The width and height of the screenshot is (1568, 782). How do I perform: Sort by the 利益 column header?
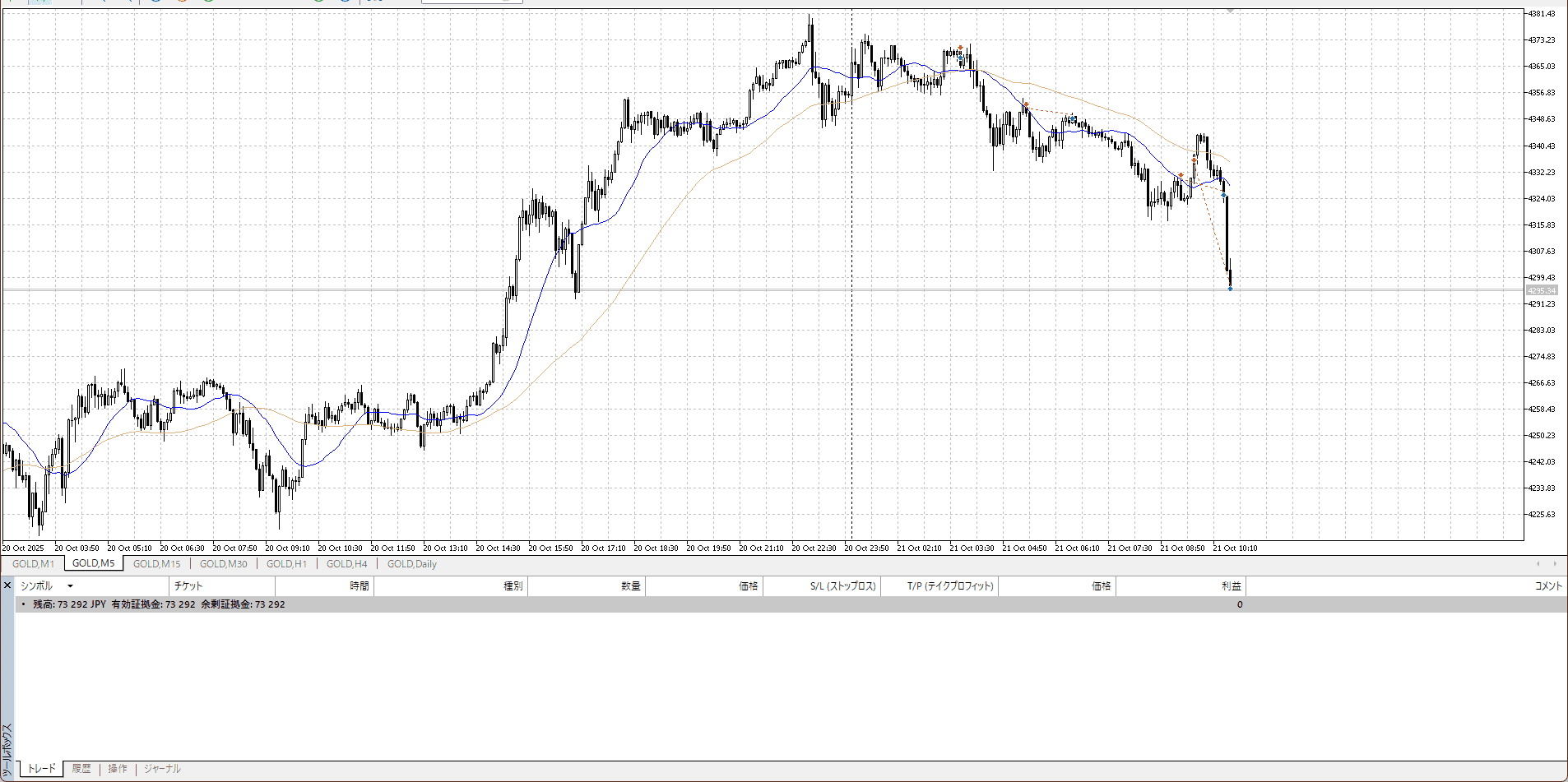pos(1231,586)
